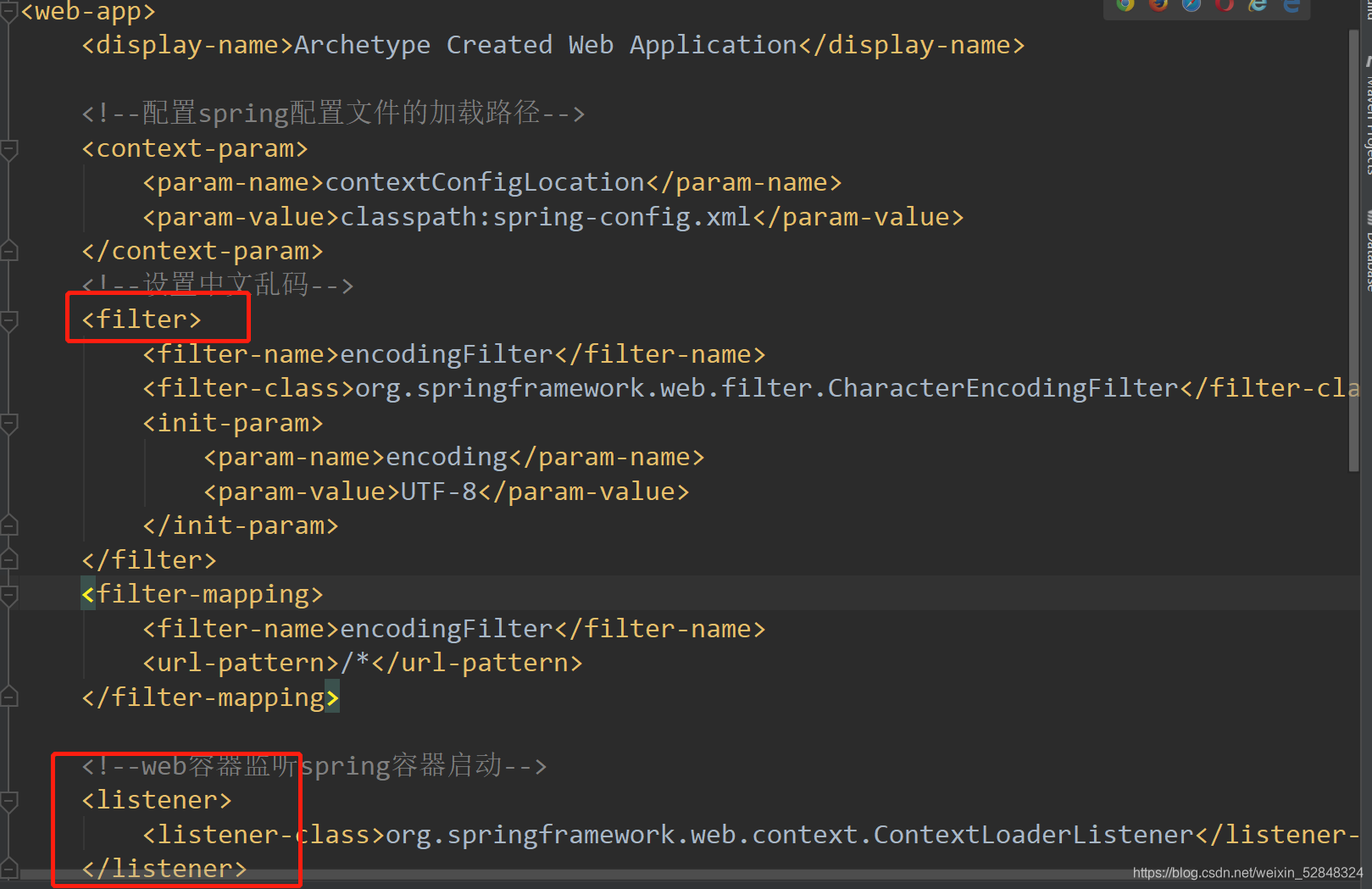This screenshot has width=1372, height=889.
Task: Click fold marker at closing context-param tag
Action: (8, 252)
